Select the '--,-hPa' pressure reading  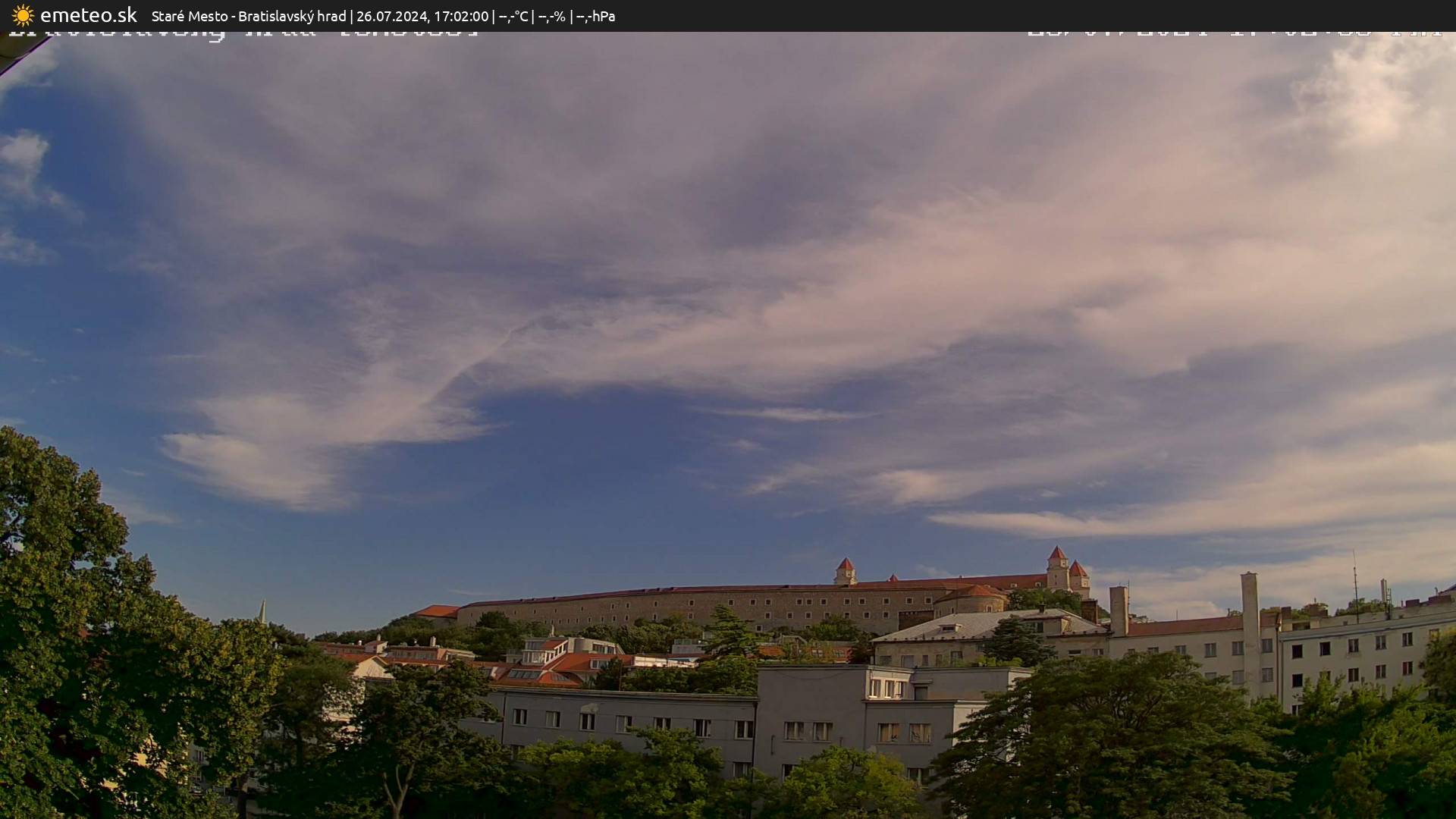(x=597, y=15)
